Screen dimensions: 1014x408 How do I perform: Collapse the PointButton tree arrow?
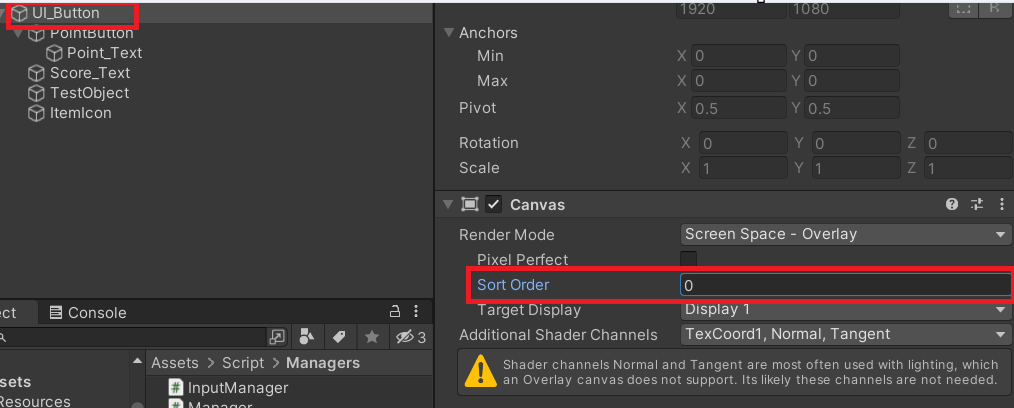click(x=18, y=33)
